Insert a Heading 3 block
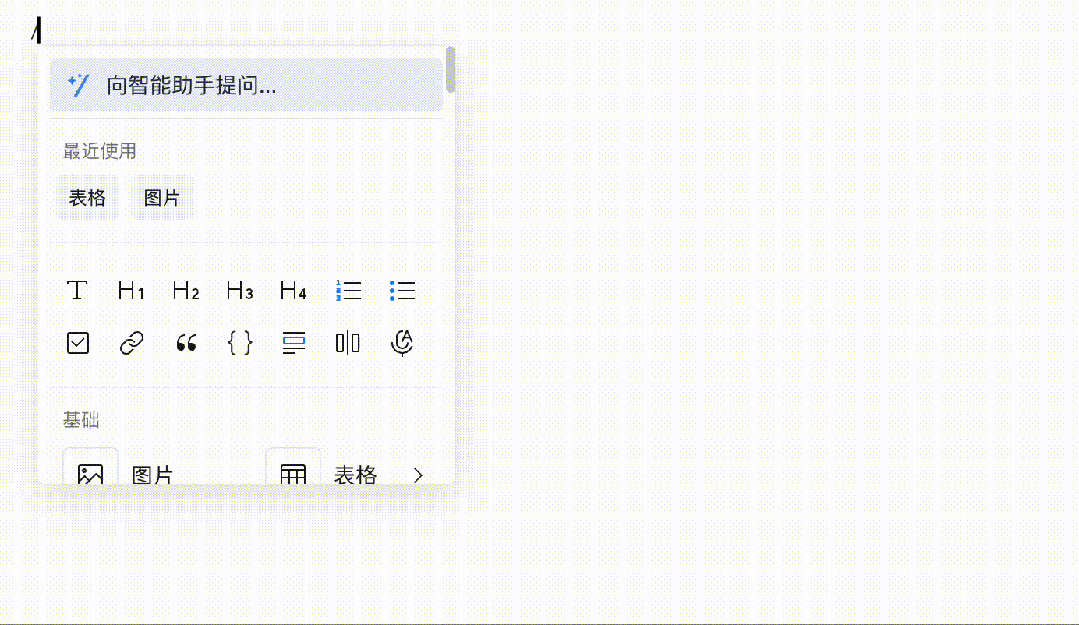Image resolution: width=1079 pixels, height=625 pixels. pyautogui.click(x=239, y=290)
